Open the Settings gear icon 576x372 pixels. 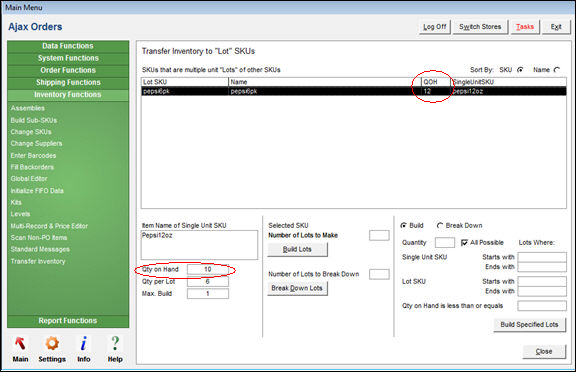tap(52, 344)
